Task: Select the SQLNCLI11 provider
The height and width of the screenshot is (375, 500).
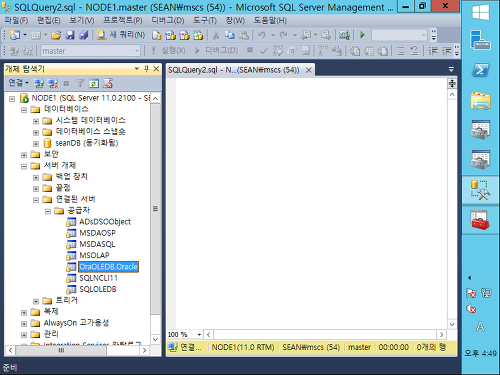Action: click(98, 278)
